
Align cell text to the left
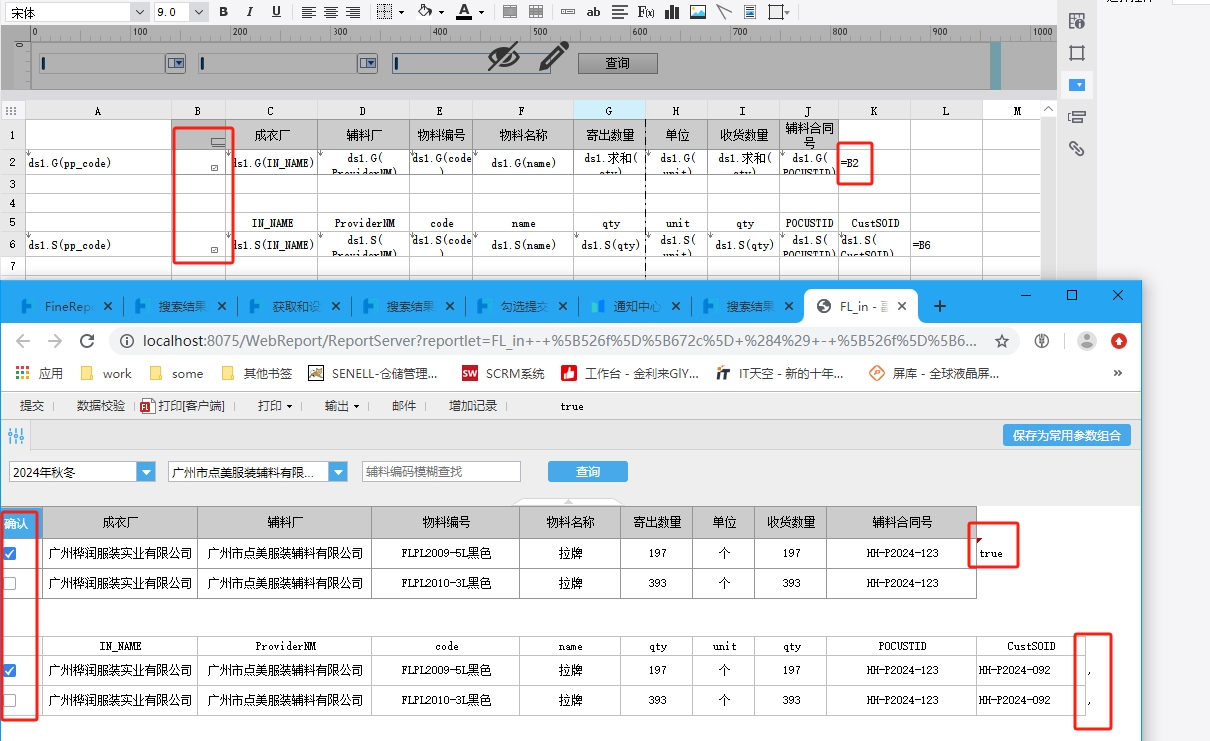tap(308, 12)
